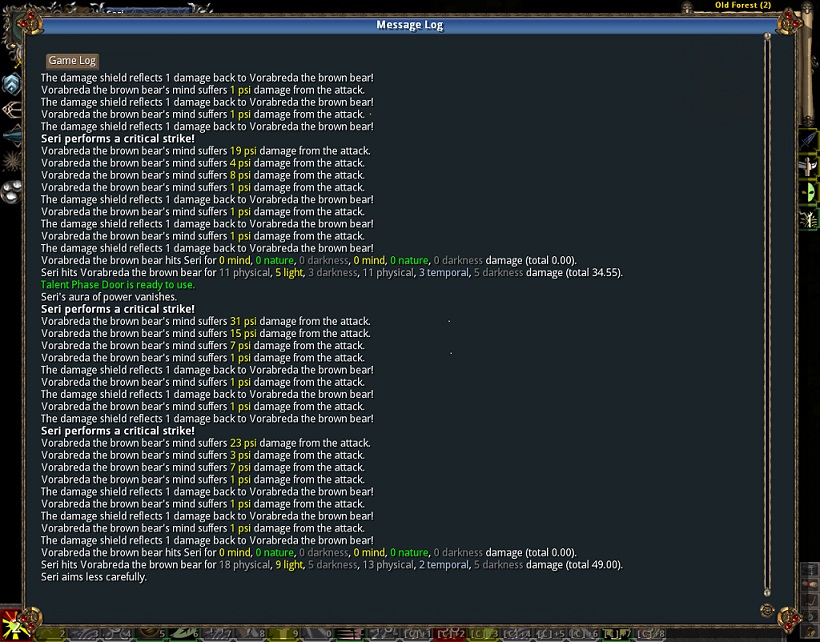This screenshot has height=642, width=820.
Task: Click the hotbar slot labeled [C]2
Action: click(x=451, y=634)
